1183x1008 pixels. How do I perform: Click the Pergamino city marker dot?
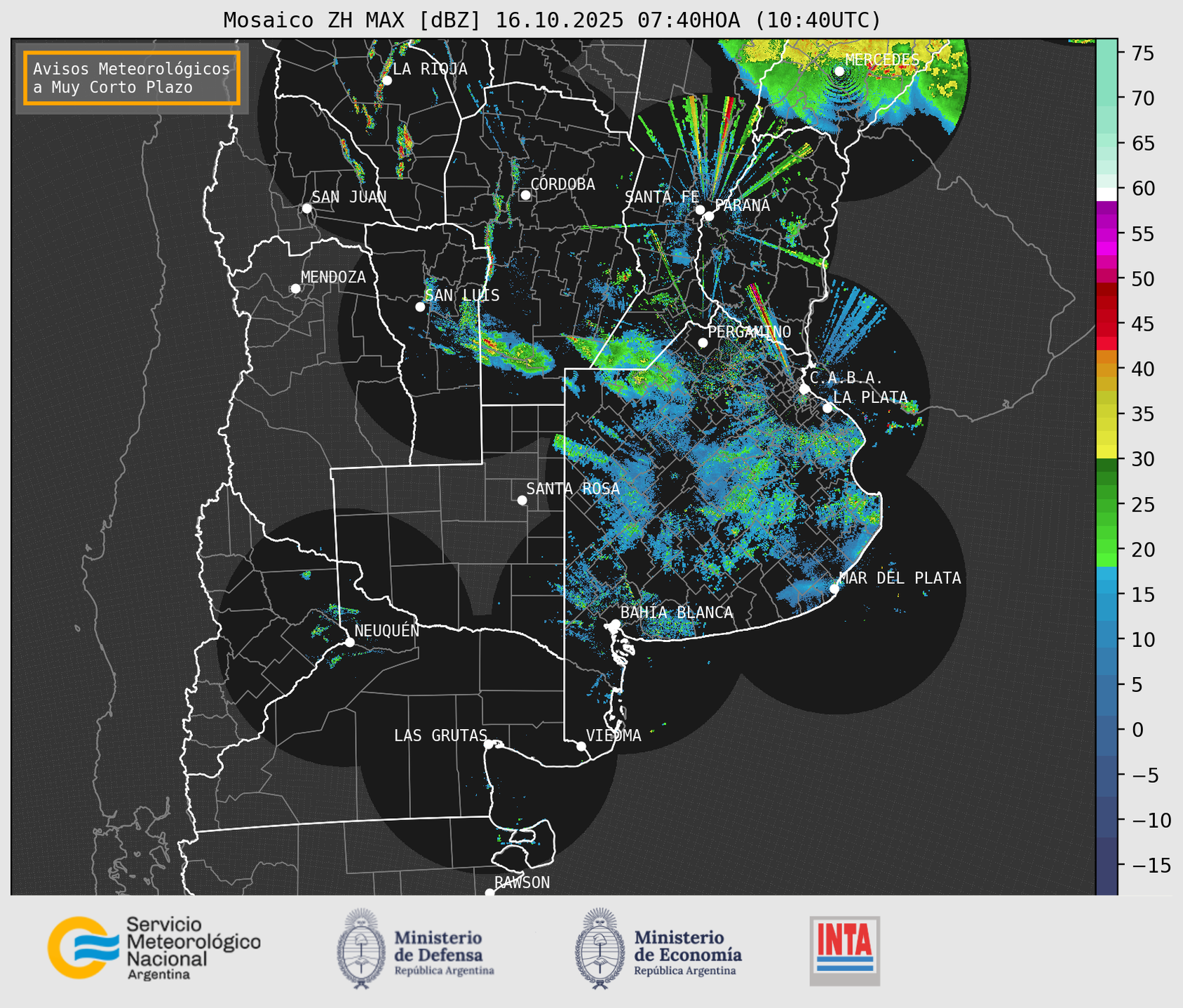[x=703, y=343]
